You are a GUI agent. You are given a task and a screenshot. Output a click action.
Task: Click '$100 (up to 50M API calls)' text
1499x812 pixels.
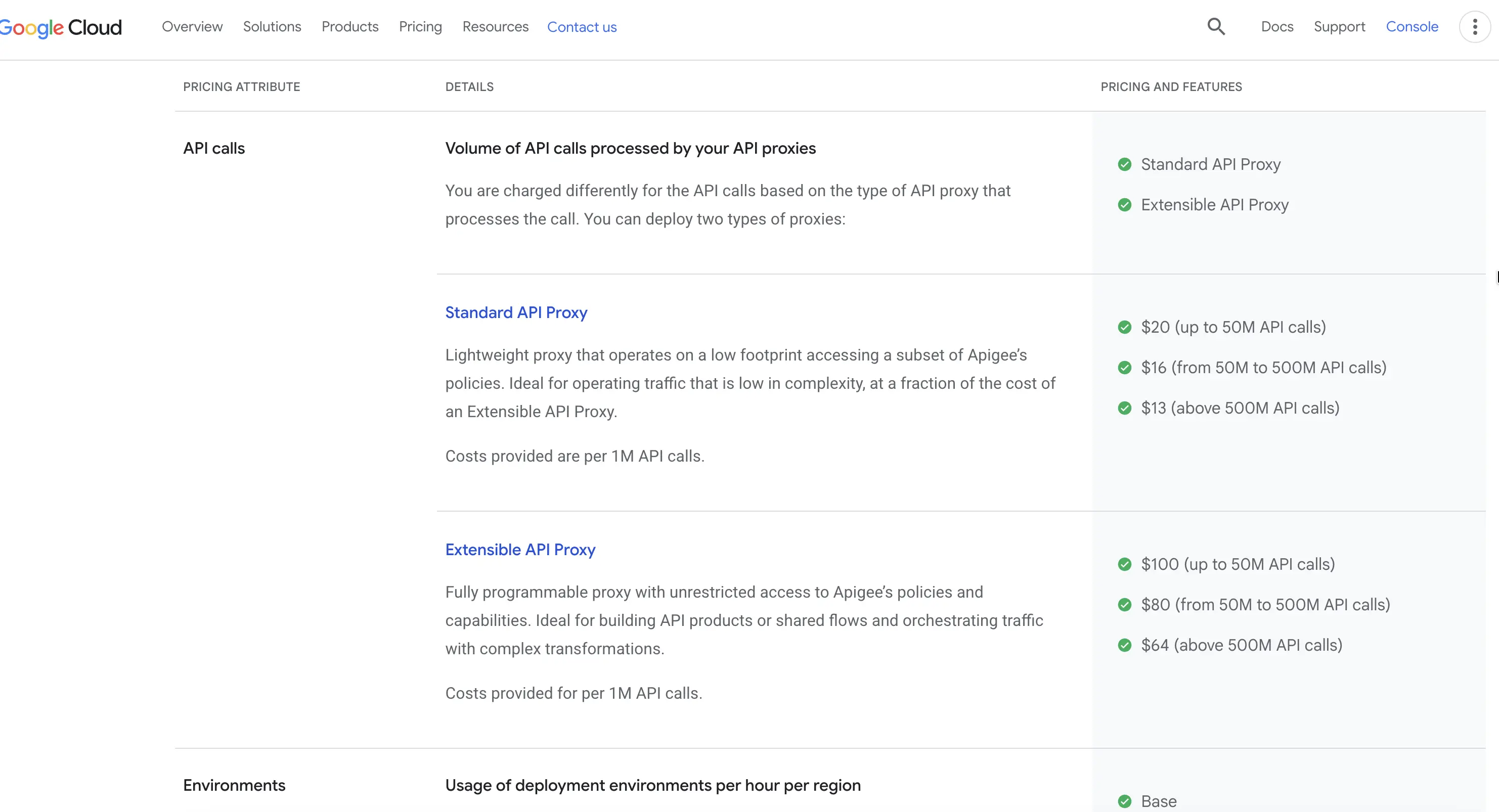pos(1238,564)
